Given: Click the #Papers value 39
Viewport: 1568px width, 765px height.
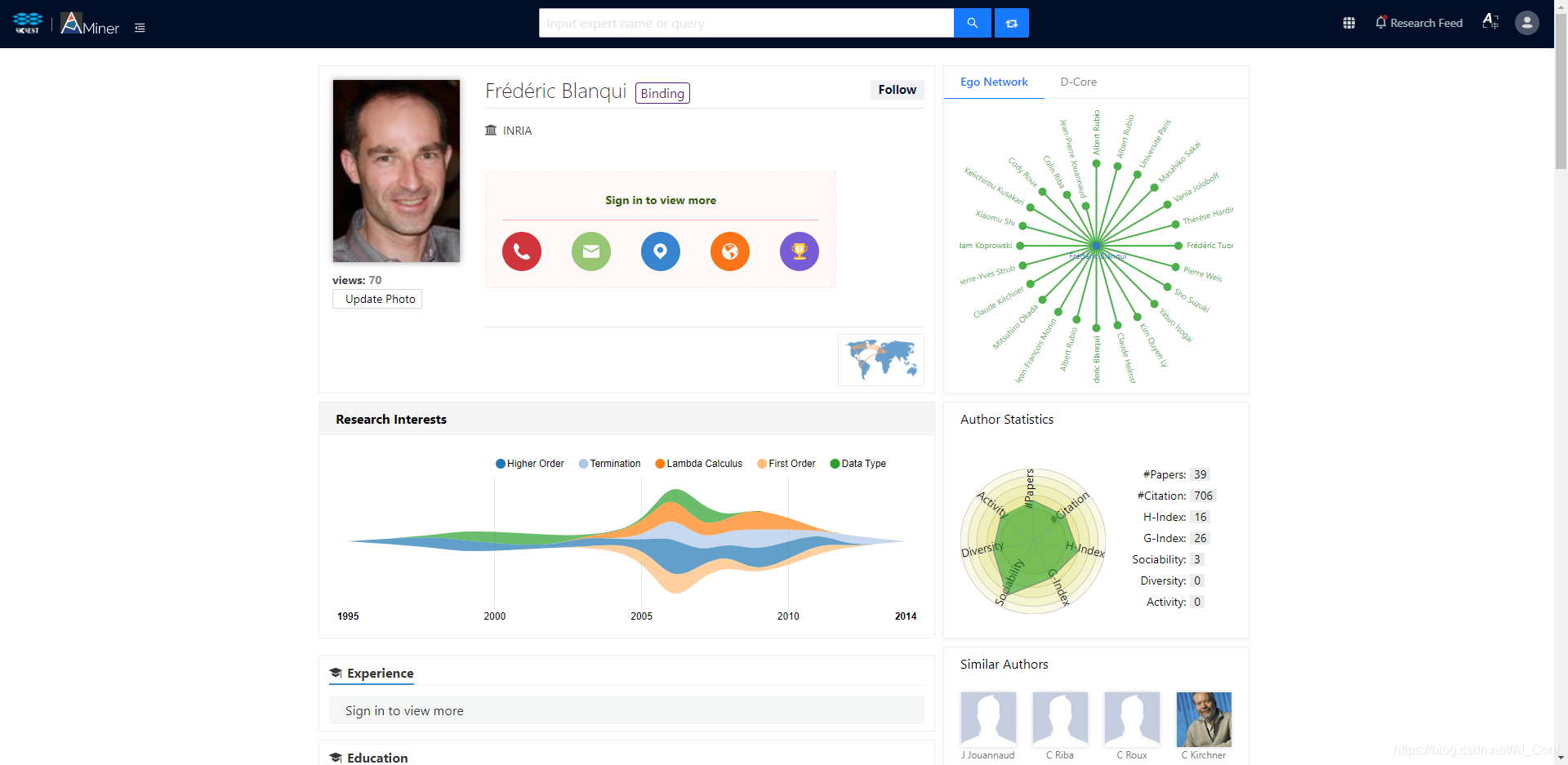Looking at the screenshot, I should pos(1200,474).
